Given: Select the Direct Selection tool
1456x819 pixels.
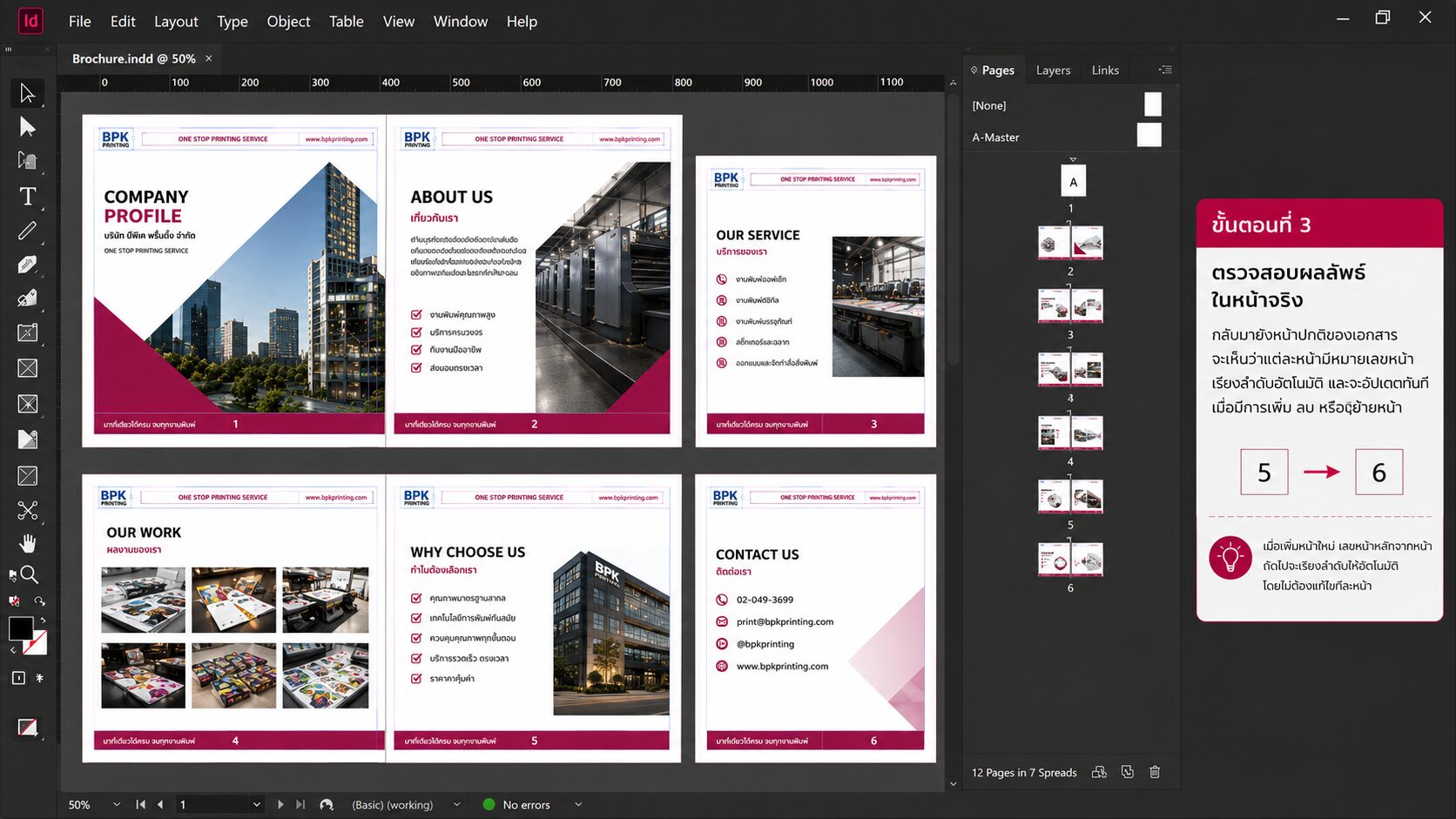Looking at the screenshot, I should 27,127.
